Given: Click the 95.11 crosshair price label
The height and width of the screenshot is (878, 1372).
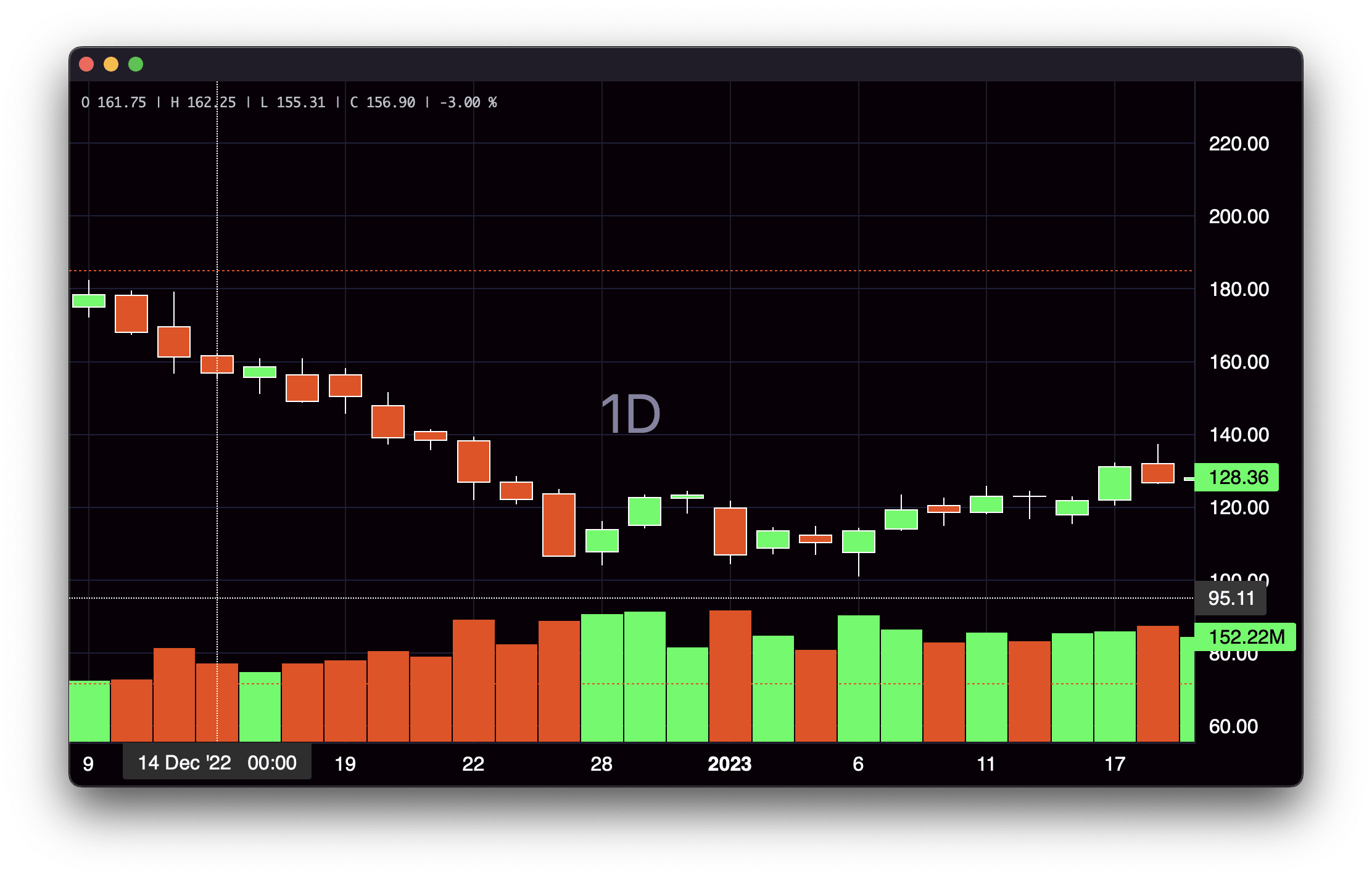Looking at the screenshot, I should click(1230, 598).
